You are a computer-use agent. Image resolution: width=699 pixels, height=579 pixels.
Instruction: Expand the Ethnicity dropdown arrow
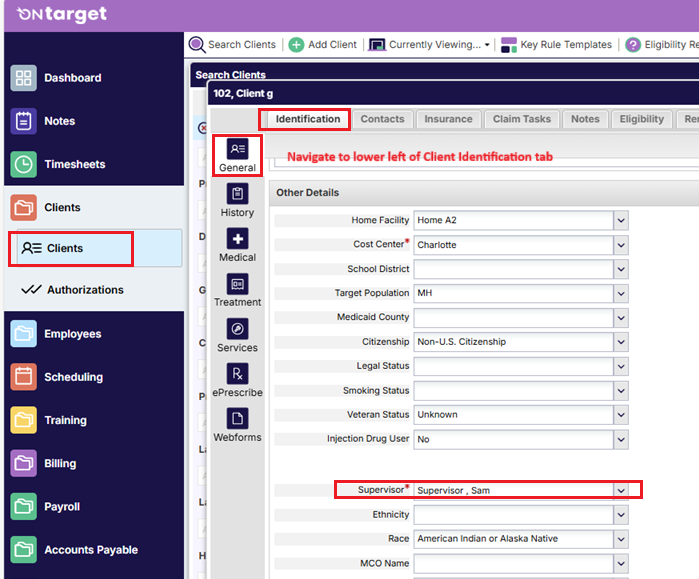[x=621, y=515]
